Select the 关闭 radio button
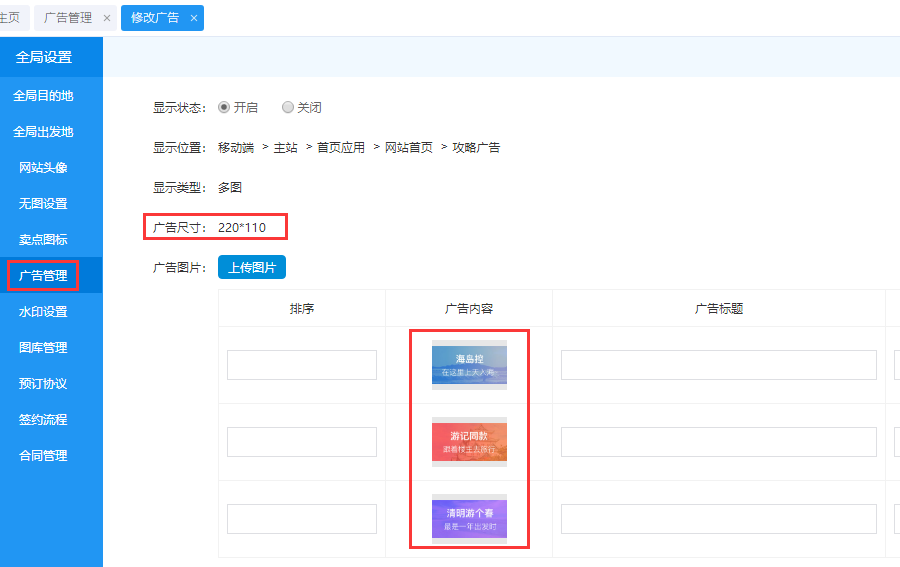This screenshot has height=567, width=900. (288, 107)
